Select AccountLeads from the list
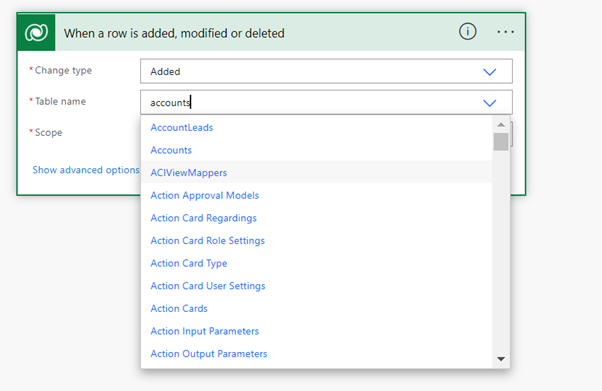Screen dimensions: 602x391 pyautogui.click(x=316, y=128)
